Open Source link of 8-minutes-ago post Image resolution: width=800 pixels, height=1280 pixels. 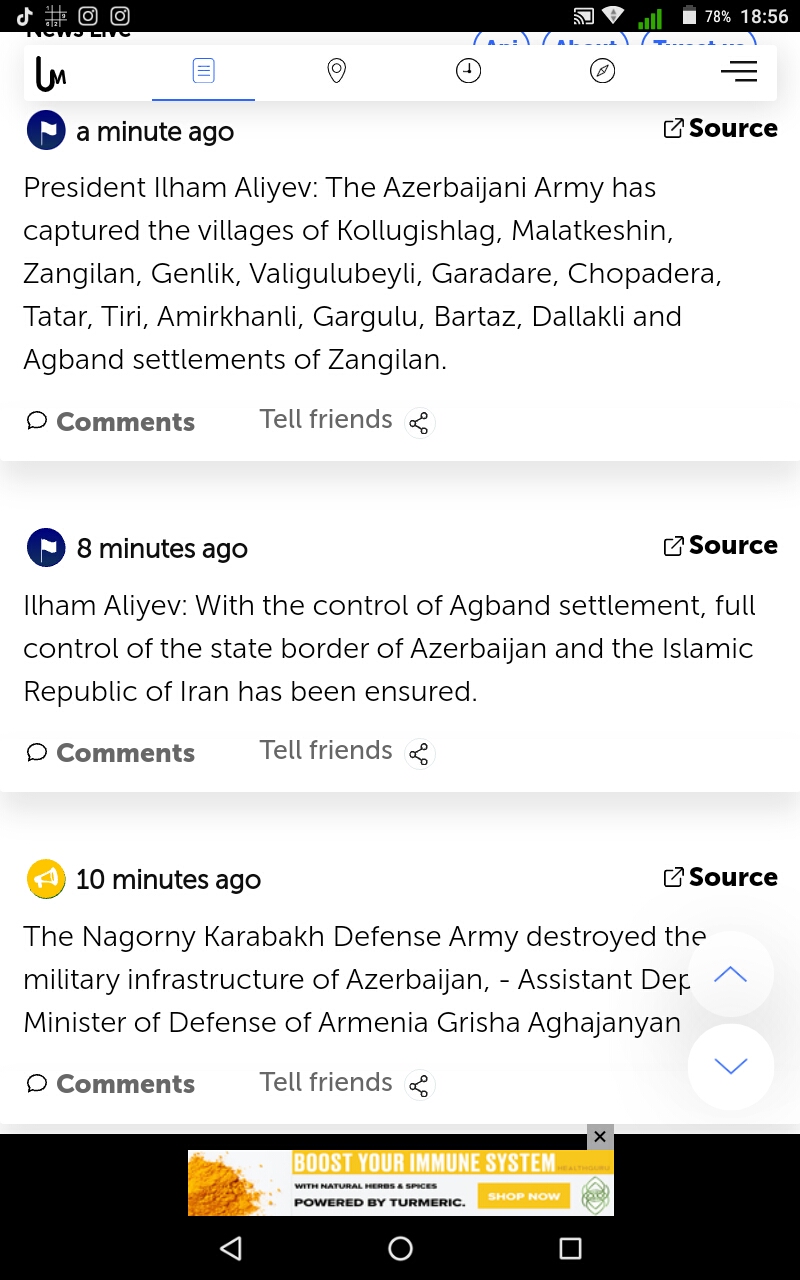click(x=720, y=546)
